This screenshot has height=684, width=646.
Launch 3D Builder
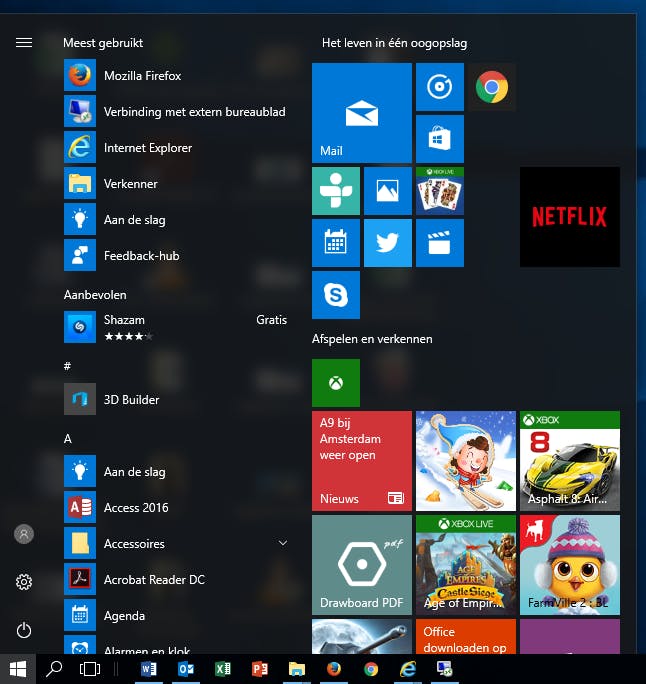tap(175, 399)
